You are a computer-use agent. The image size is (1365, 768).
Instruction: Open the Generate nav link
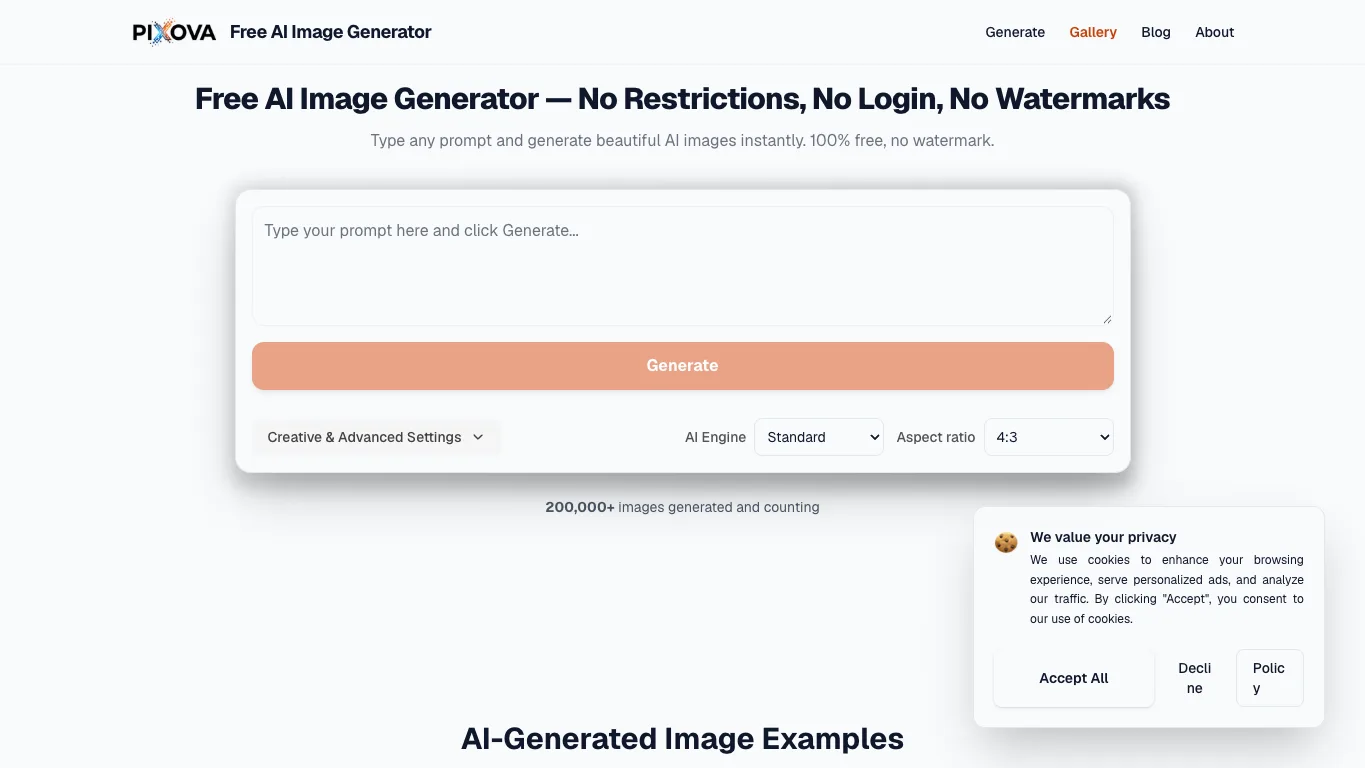[x=1015, y=32]
